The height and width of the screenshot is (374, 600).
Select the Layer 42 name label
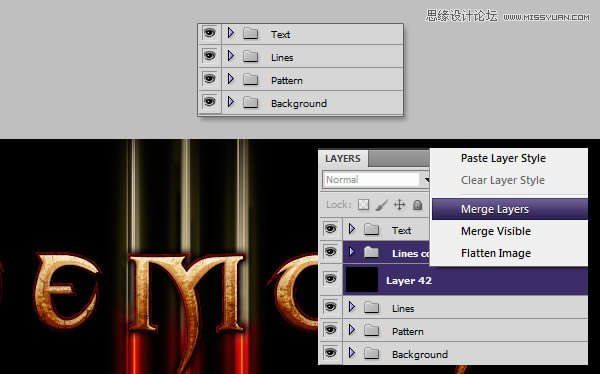[409, 281]
